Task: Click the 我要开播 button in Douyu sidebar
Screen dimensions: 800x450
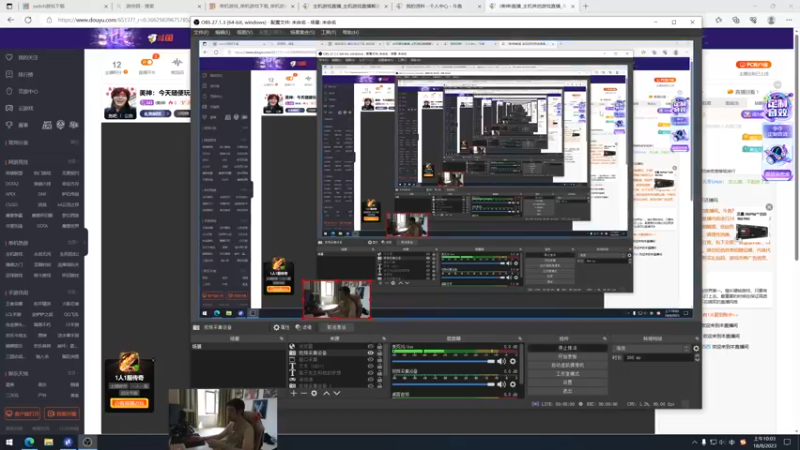Action: pyautogui.click(x=62, y=414)
